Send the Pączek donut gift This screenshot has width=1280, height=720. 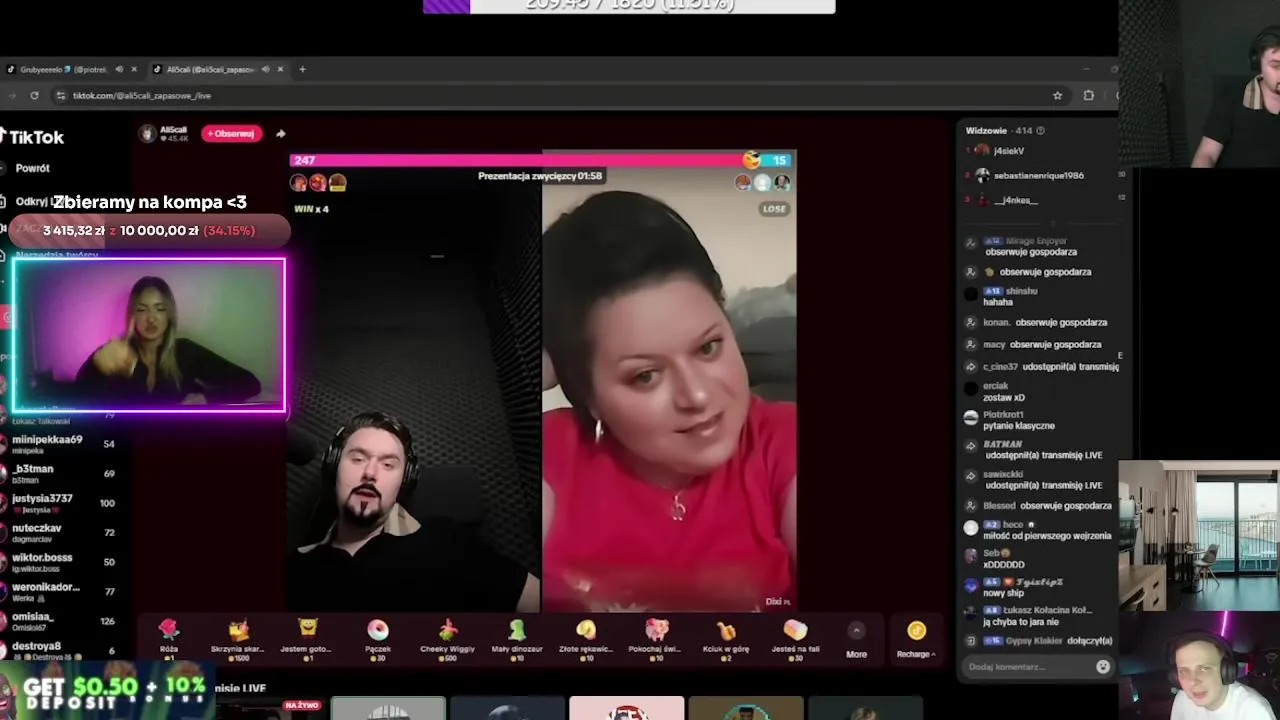[377, 638]
